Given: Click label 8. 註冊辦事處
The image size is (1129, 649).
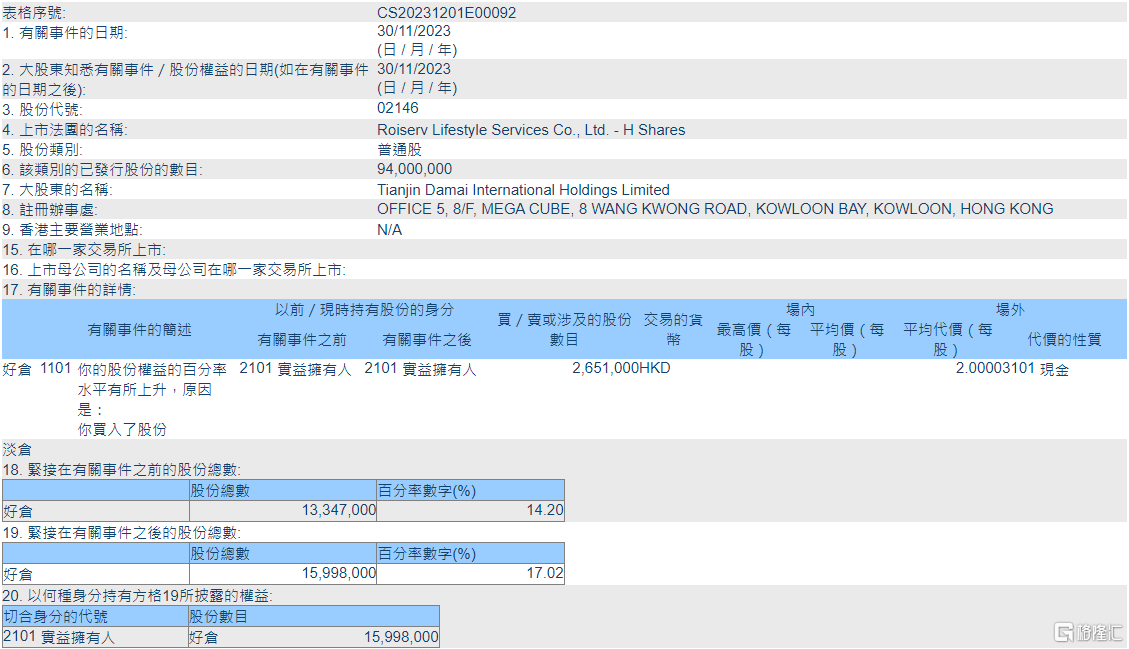Looking at the screenshot, I should point(50,210).
